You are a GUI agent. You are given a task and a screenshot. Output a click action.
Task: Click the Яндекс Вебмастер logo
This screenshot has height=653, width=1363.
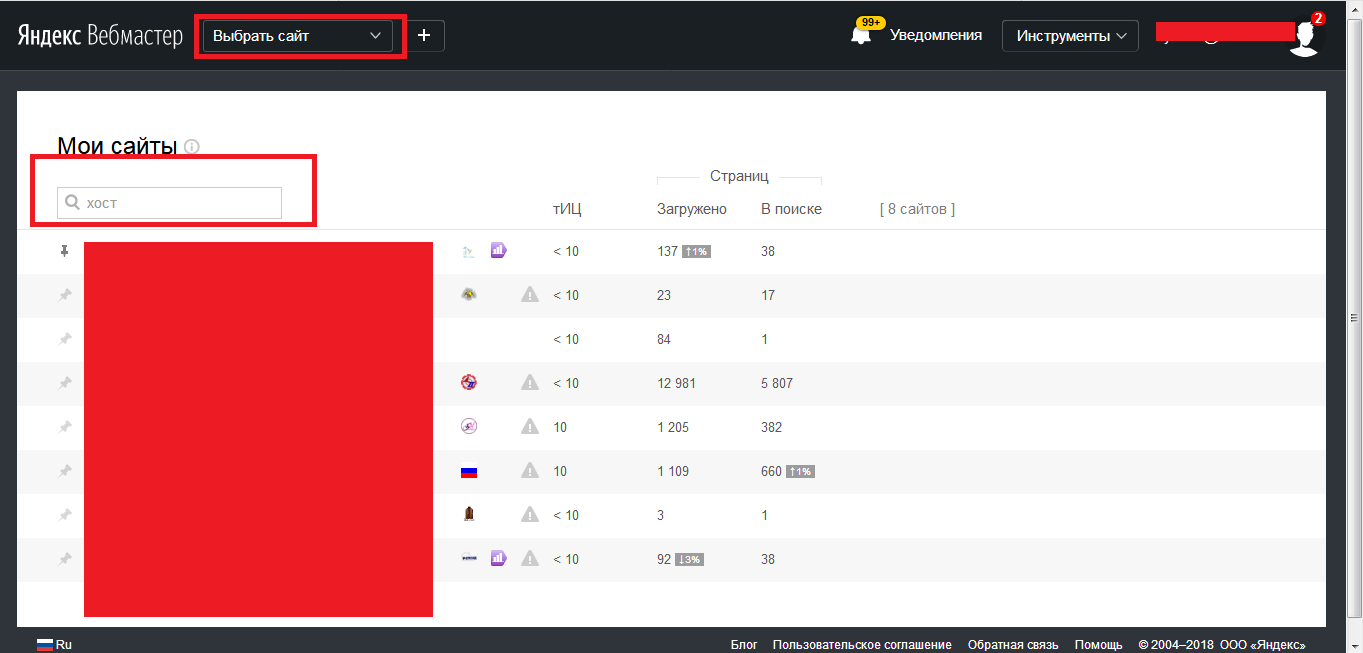pyautogui.click(x=100, y=36)
